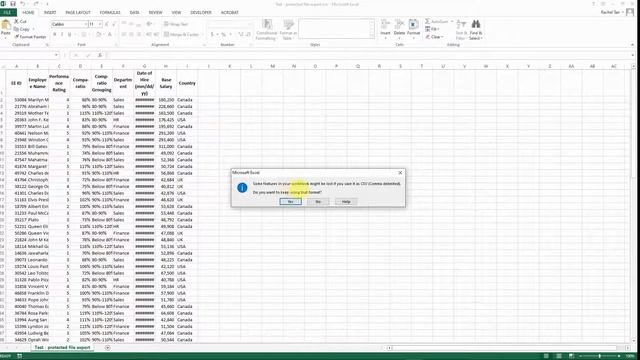Screen dimensions: 640x360
Task: Toggle Wrap Text
Action: [176, 24]
